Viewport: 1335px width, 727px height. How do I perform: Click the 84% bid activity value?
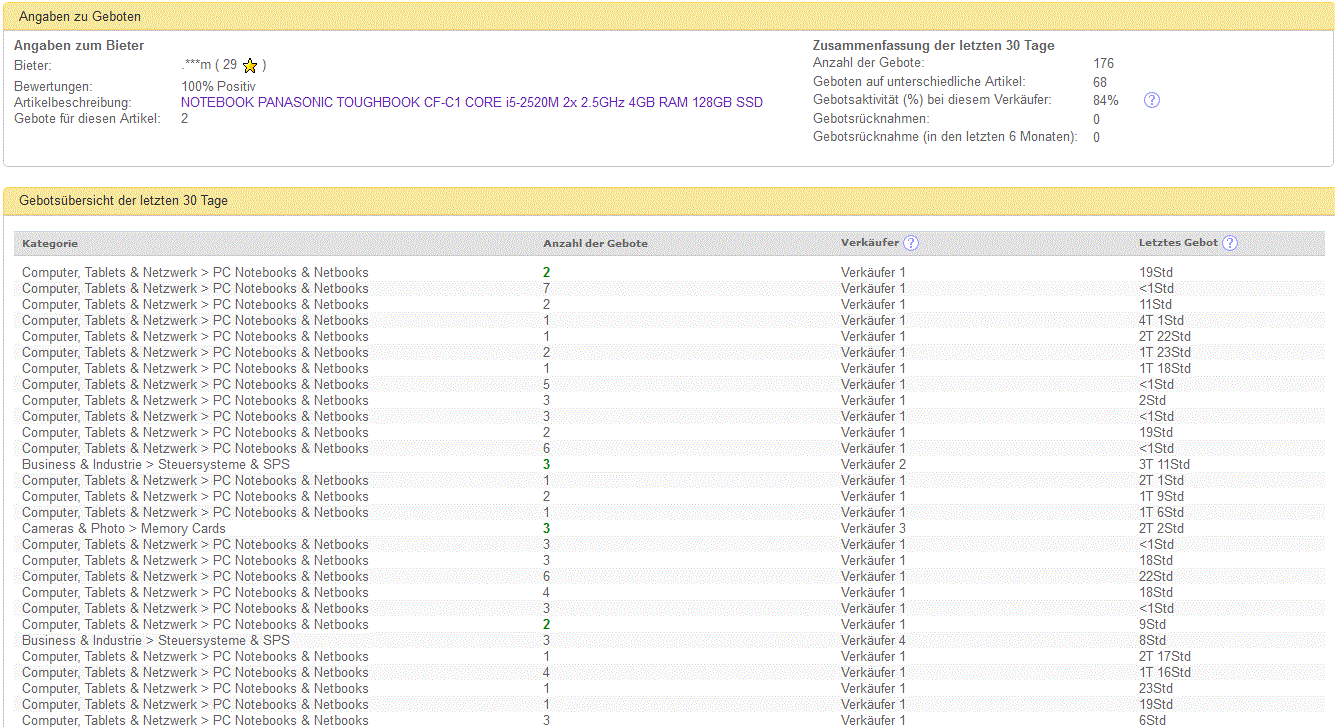(x=1105, y=100)
